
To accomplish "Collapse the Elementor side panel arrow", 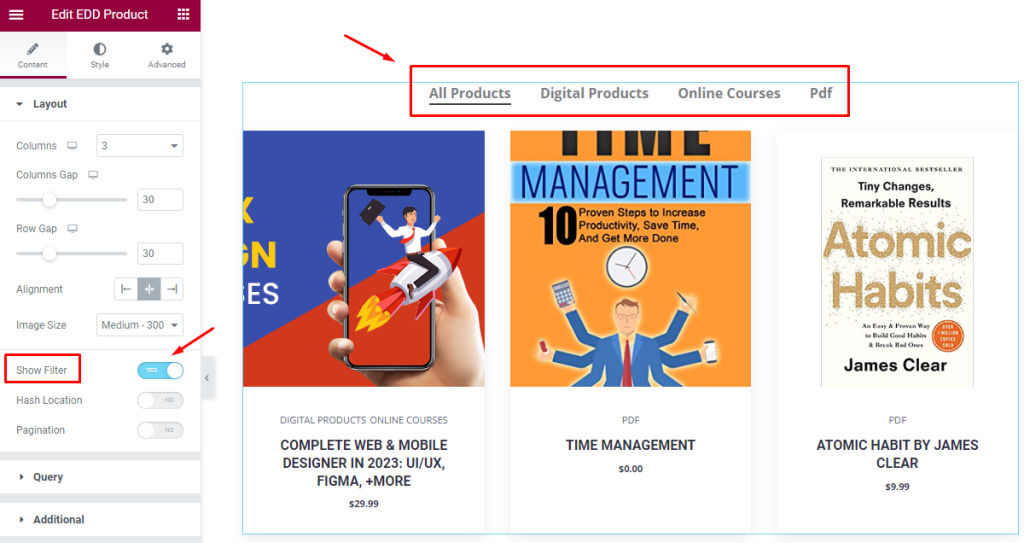I will [x=207, y=378].
